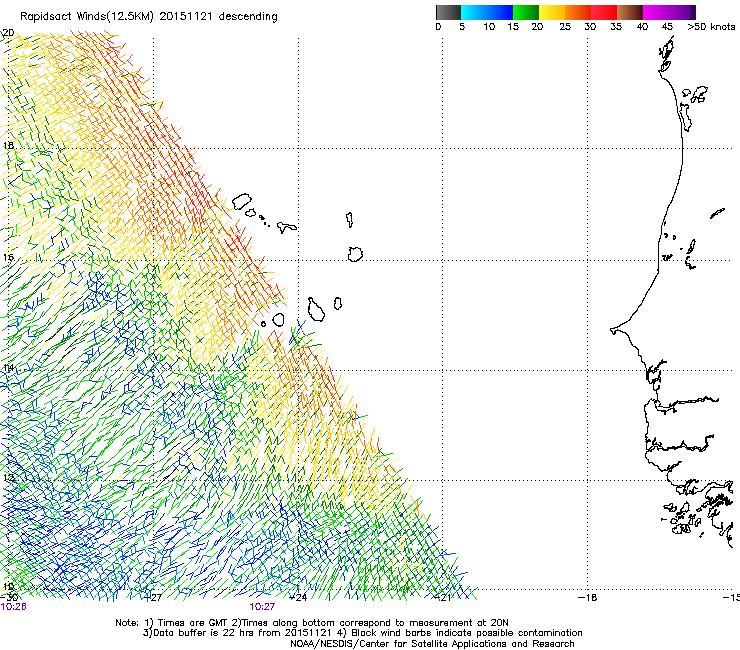Click the legend label '25'
Screen dimensions: 740x650
coord(565,27)
